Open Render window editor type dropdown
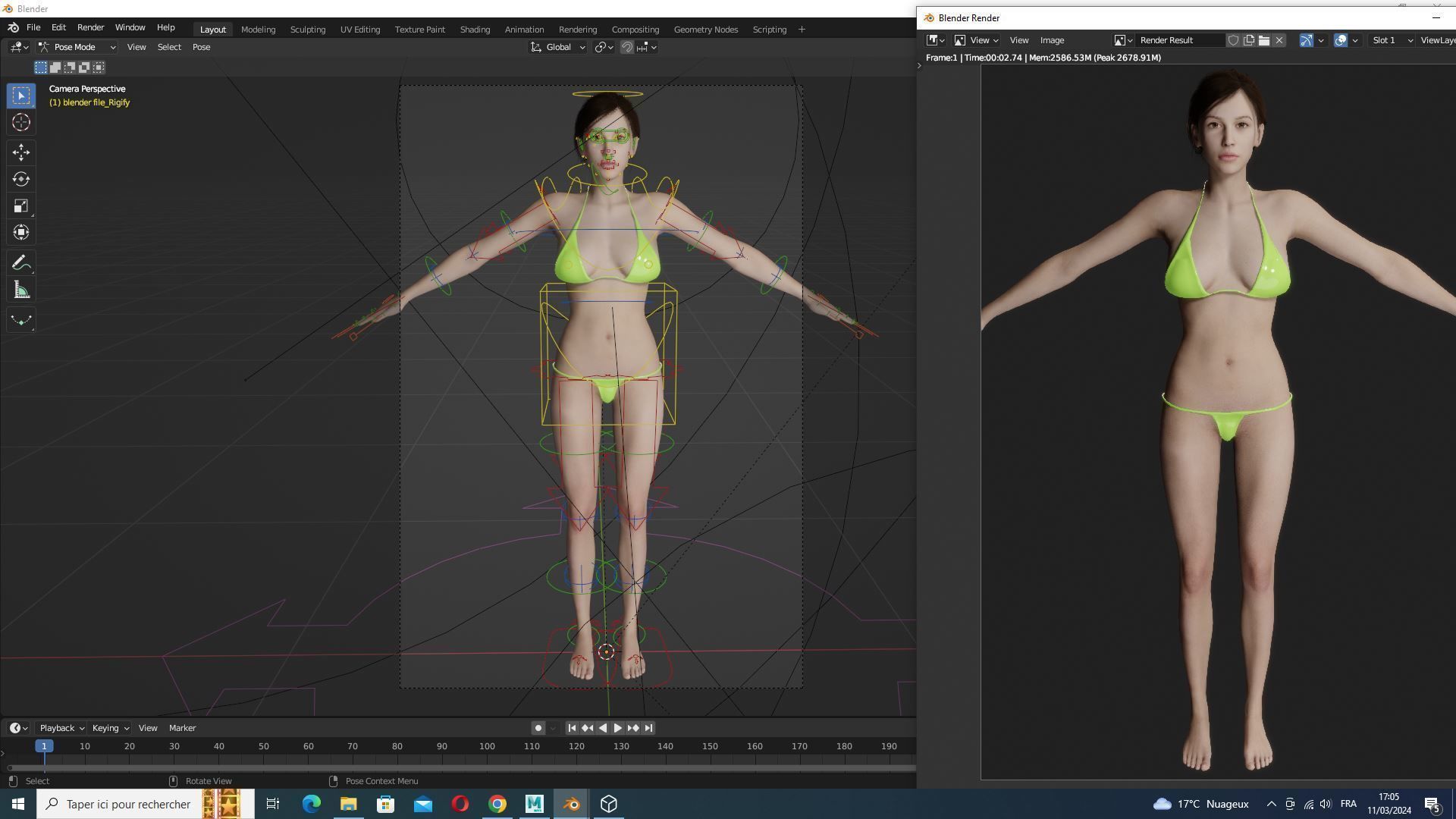The image size is (1456, 819). [936, 40]
